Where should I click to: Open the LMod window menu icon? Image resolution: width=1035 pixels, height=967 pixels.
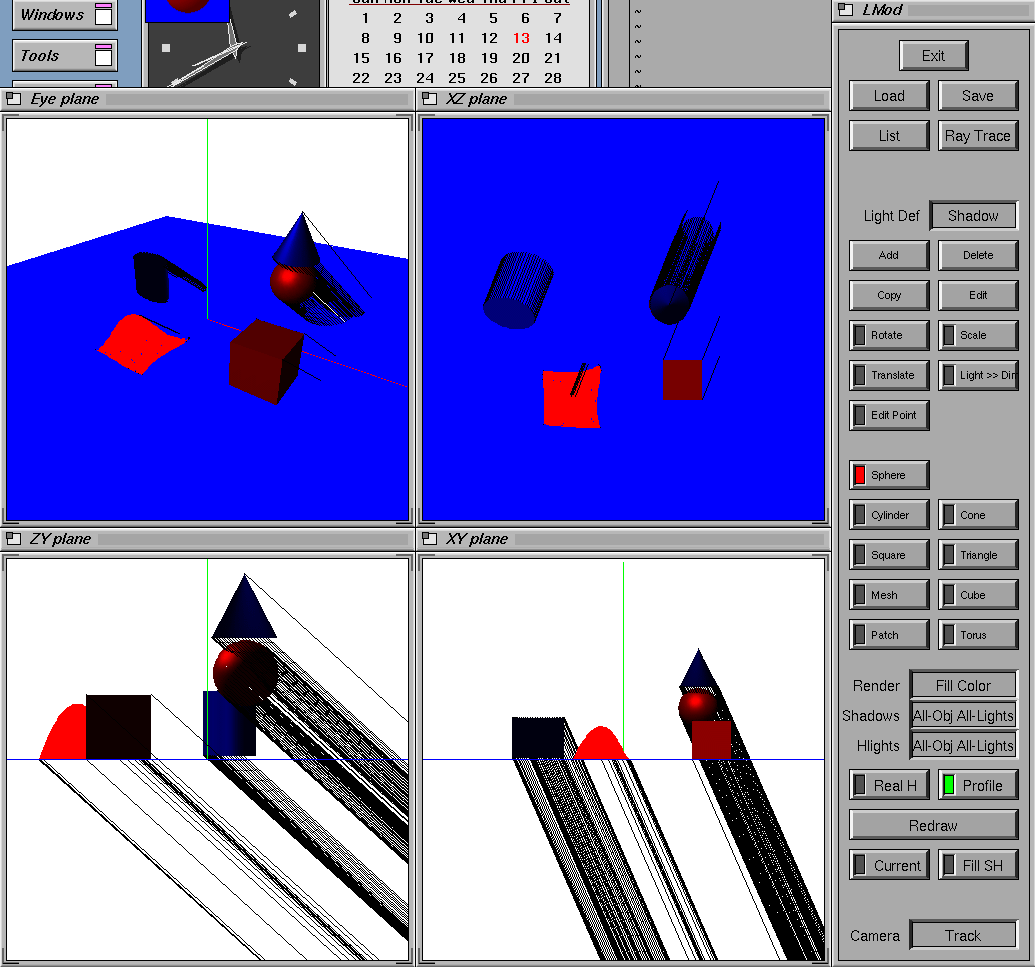point(846,10)
